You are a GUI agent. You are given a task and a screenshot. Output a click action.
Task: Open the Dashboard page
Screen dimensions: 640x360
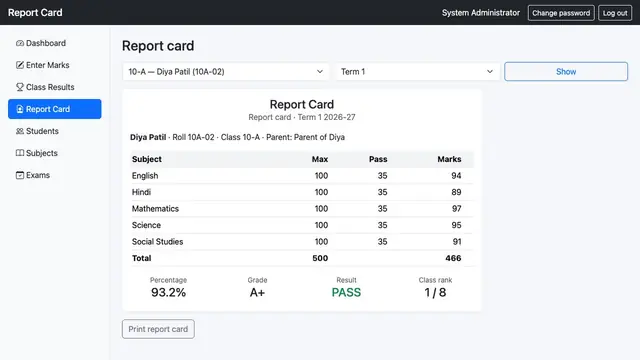click(55, 43)
